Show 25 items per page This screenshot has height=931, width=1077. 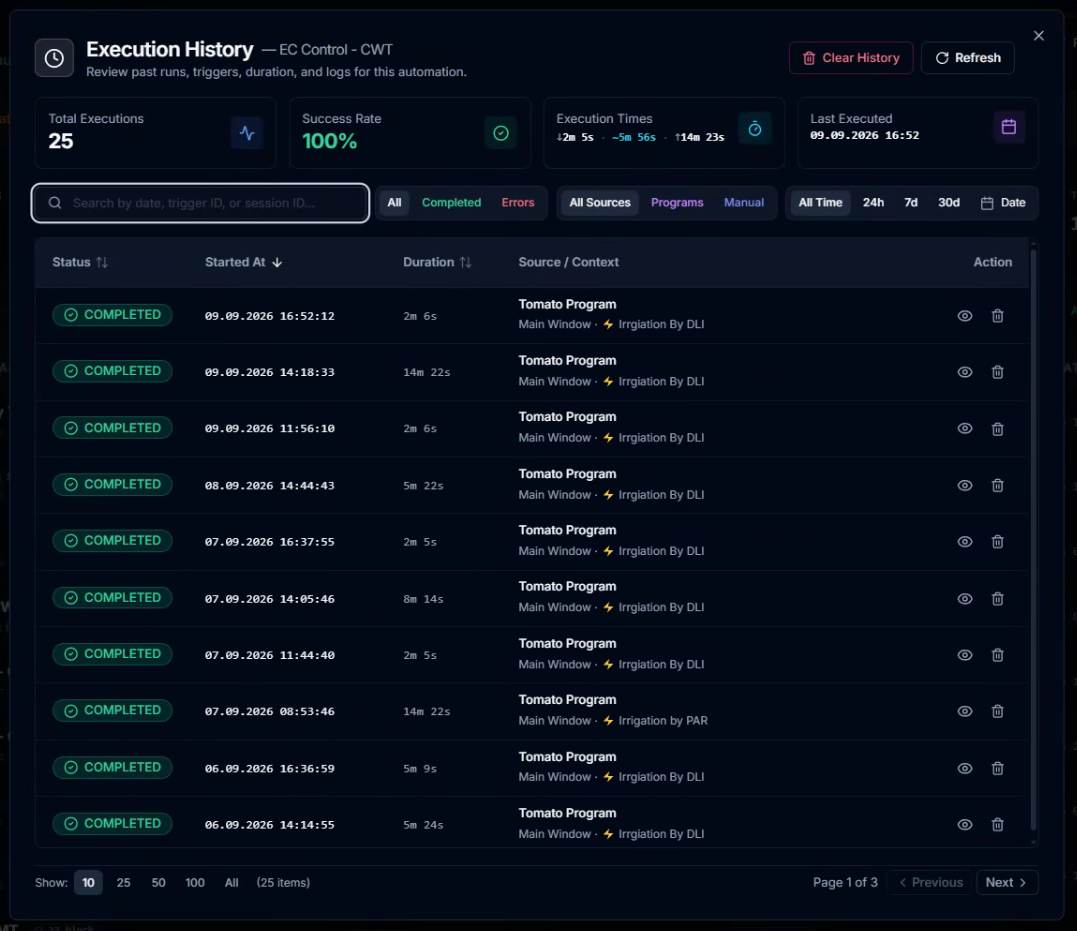pos(124,882)
